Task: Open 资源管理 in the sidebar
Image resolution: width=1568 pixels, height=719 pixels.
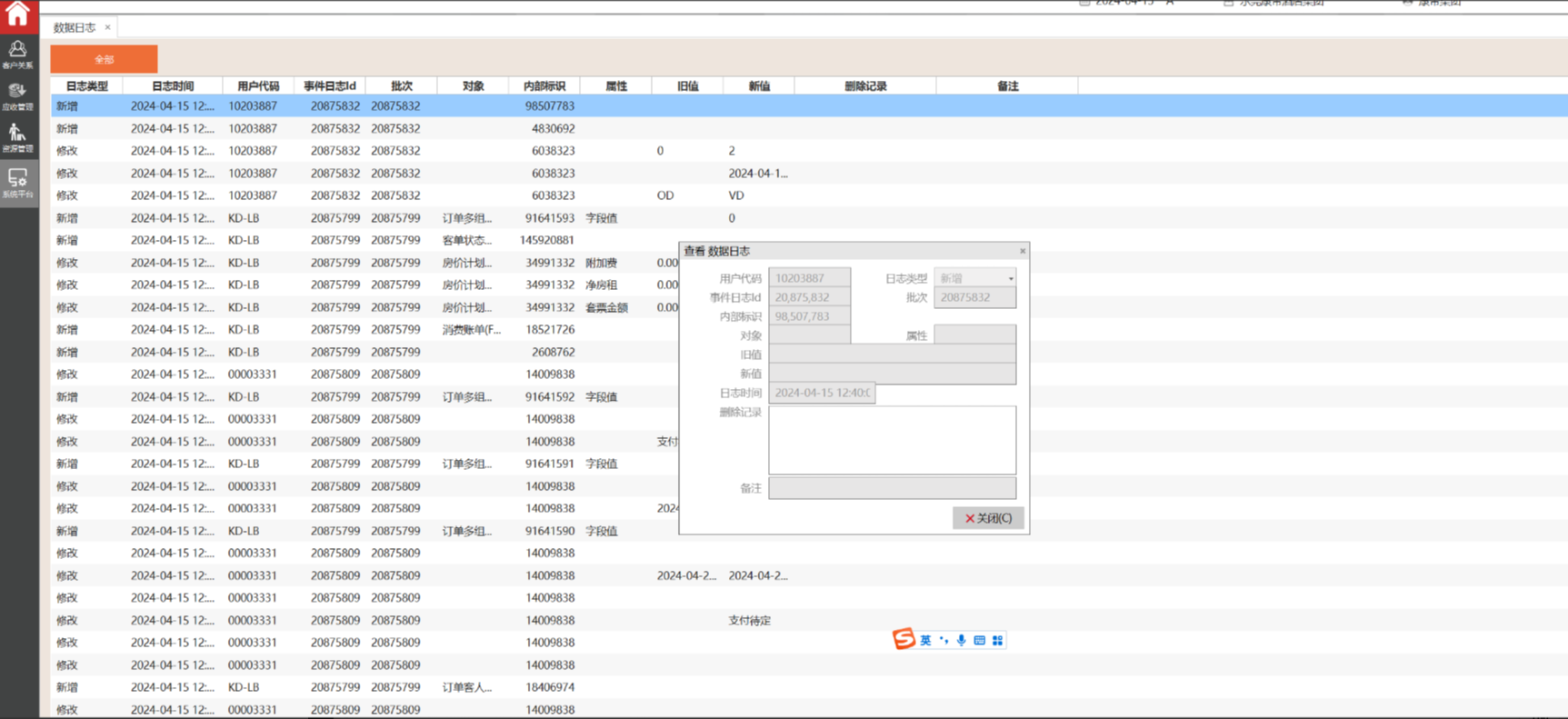Action: (x=17, y=138)
